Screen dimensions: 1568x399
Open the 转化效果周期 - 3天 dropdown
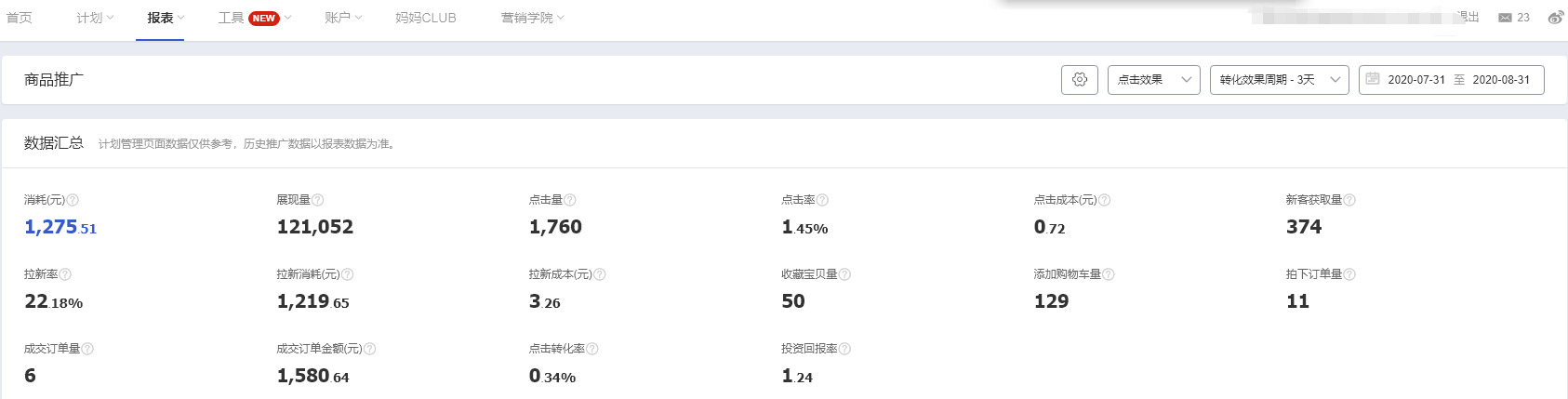(1280, 80)
